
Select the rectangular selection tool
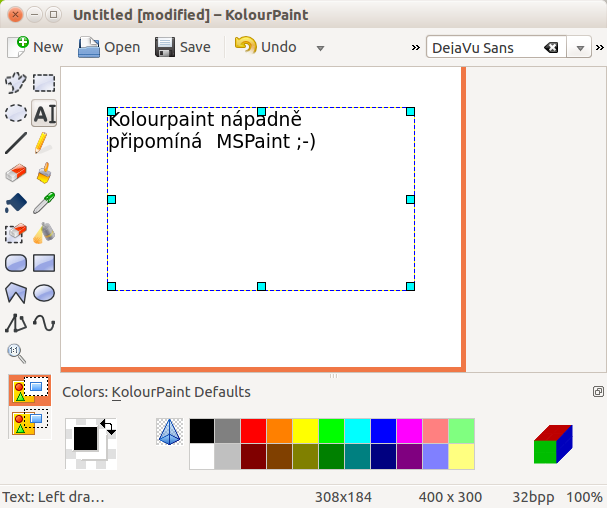pyautogui.click(x=44, y=83)
